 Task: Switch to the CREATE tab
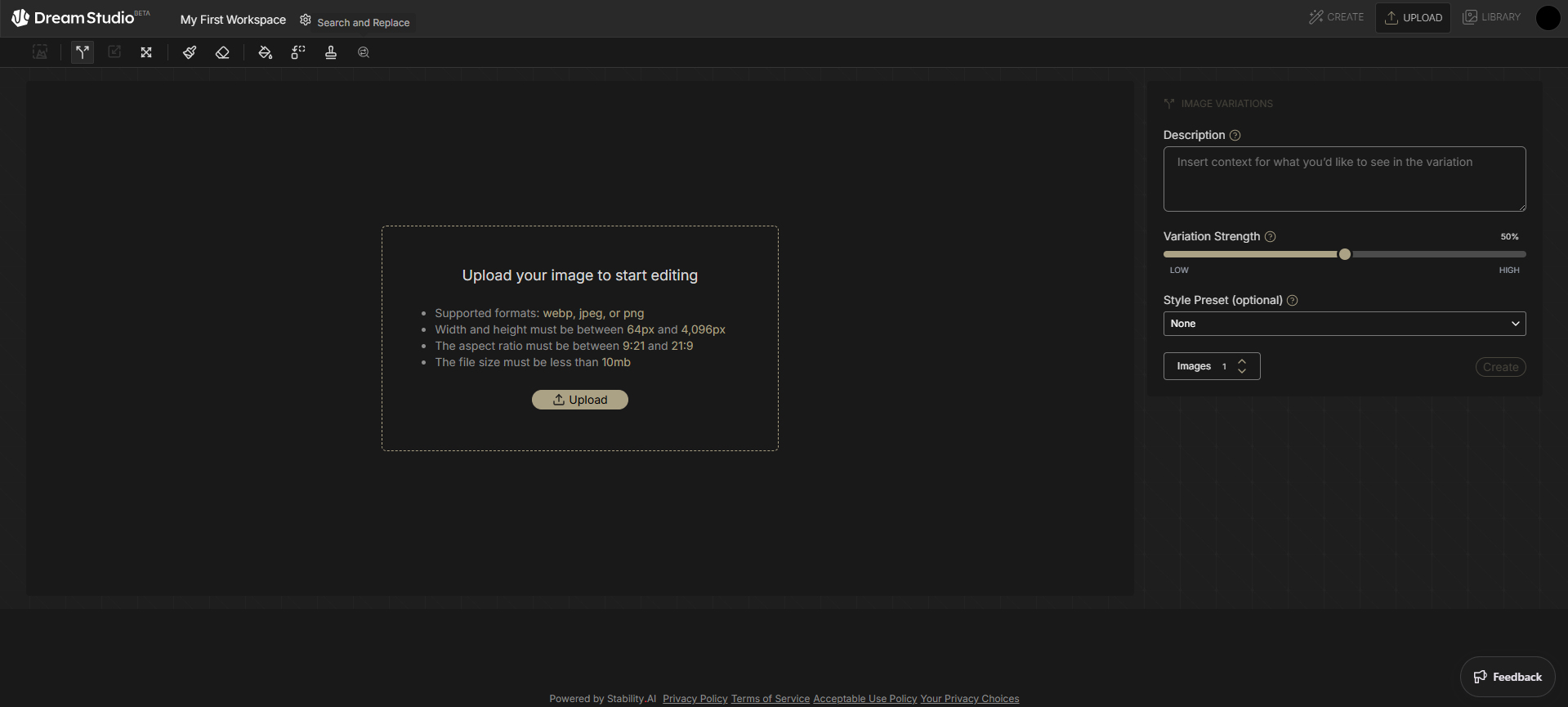click(x=1336, y=17)
